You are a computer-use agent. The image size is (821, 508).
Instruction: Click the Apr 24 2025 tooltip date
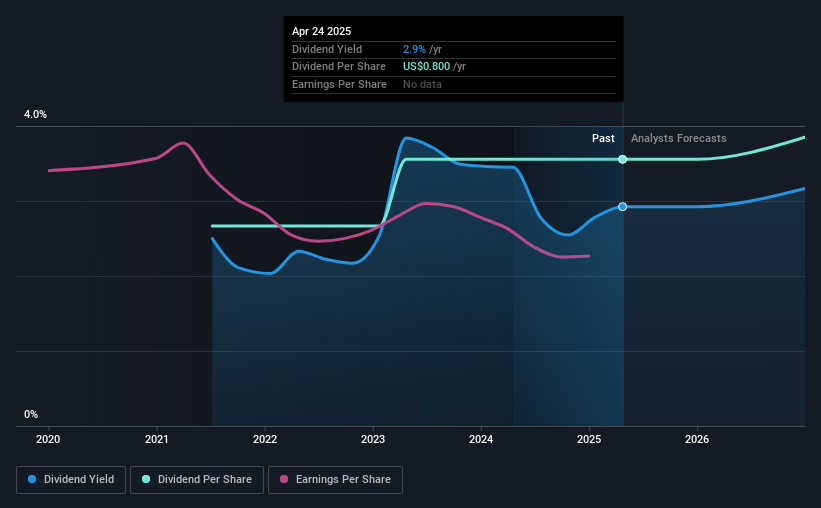[x=321, y=31]
